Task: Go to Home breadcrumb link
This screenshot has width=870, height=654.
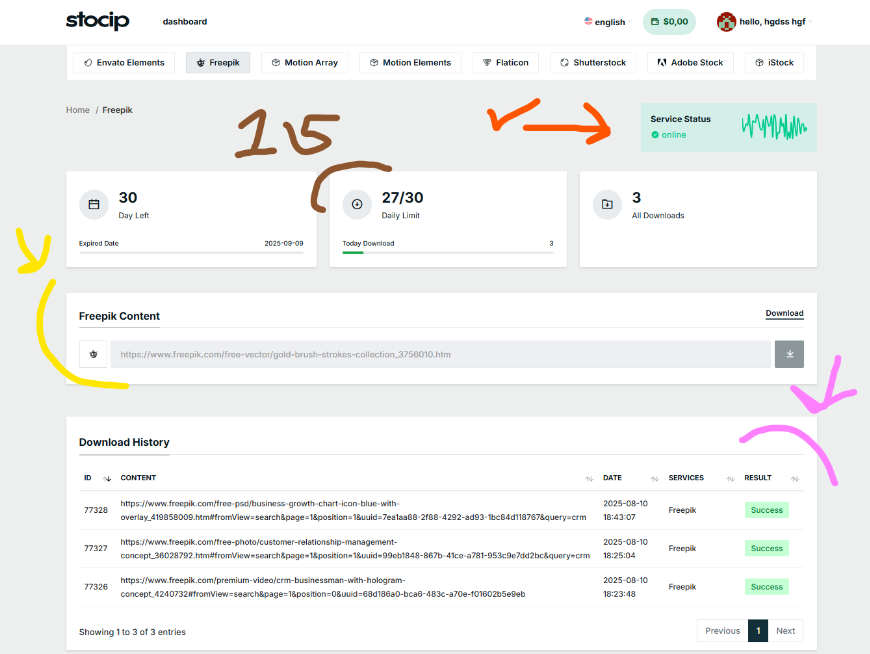Action: [78, 110]
